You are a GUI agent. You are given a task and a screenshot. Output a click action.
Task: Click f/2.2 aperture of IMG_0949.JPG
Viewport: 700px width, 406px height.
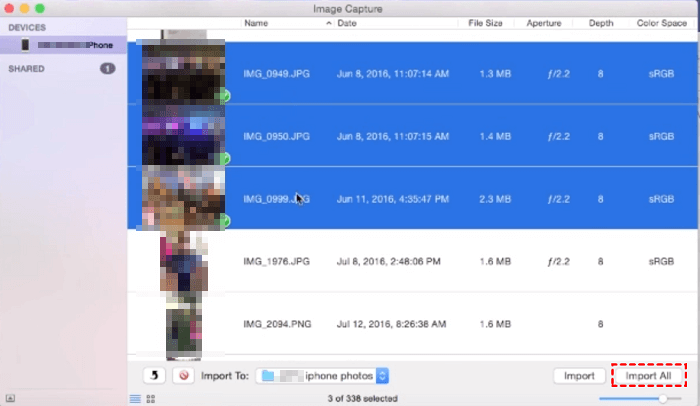click(558, 74)
